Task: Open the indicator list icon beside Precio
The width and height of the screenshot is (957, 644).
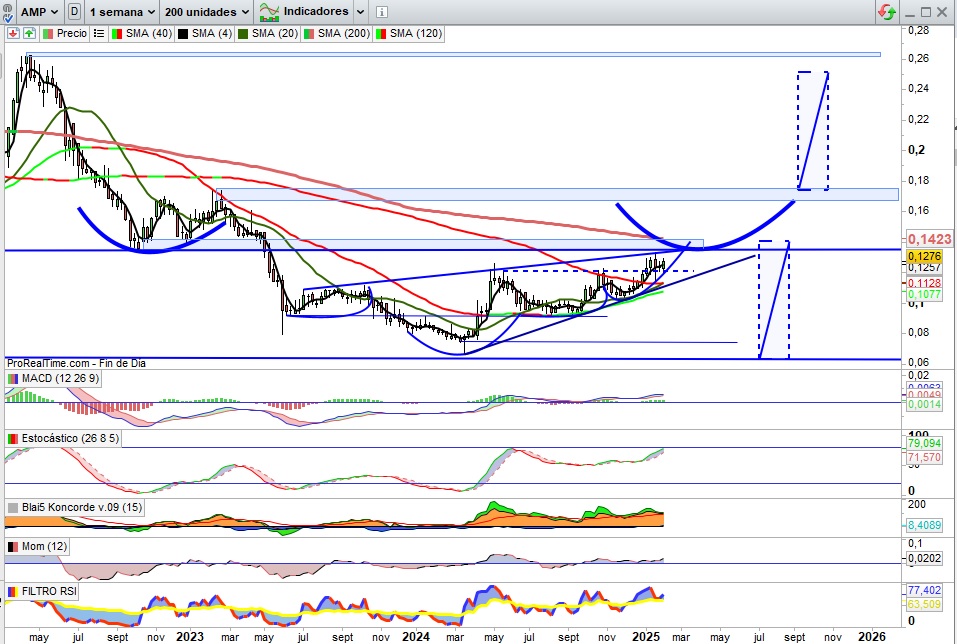Action: (98, 34)
